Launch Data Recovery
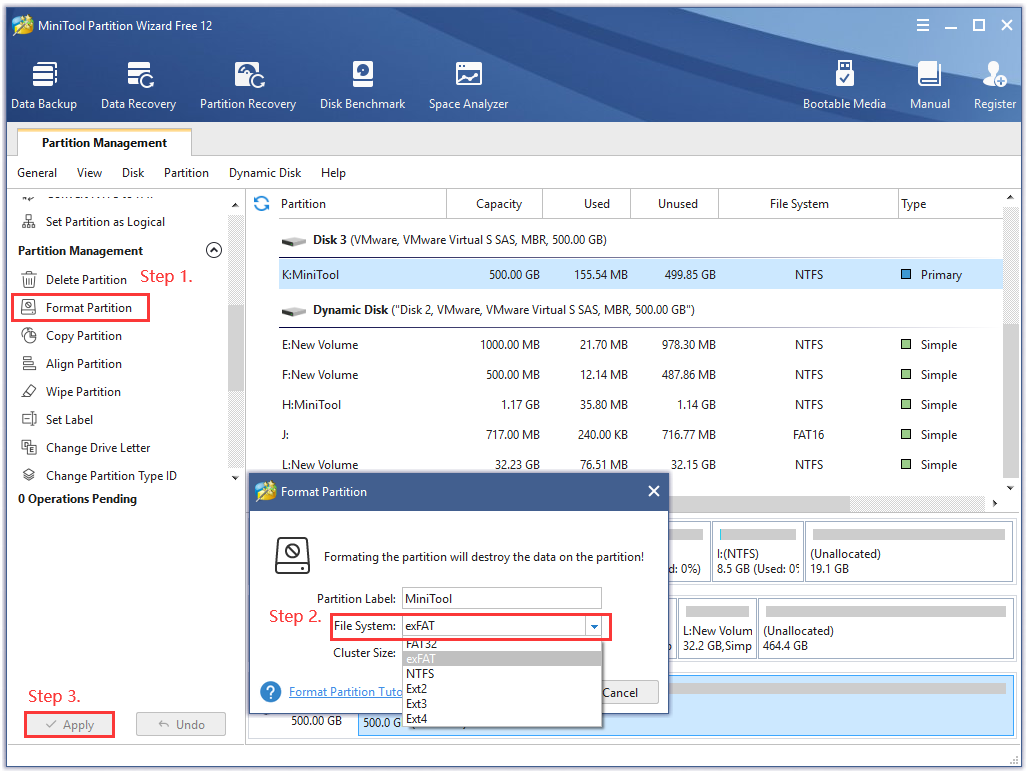The image size is (1027, 771). coord(138,85)
